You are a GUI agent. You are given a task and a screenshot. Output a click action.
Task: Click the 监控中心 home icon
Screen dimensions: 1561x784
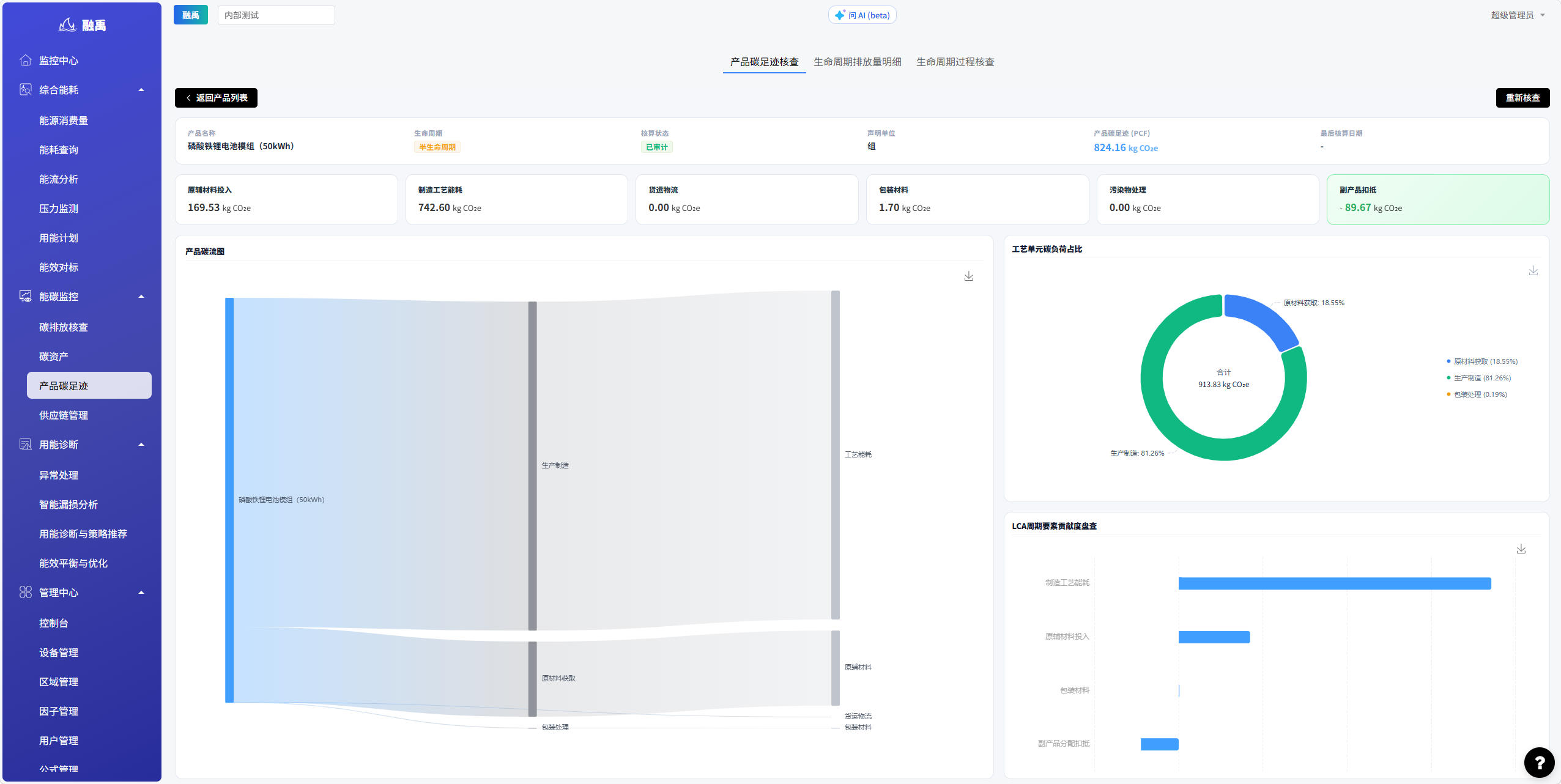26,60
